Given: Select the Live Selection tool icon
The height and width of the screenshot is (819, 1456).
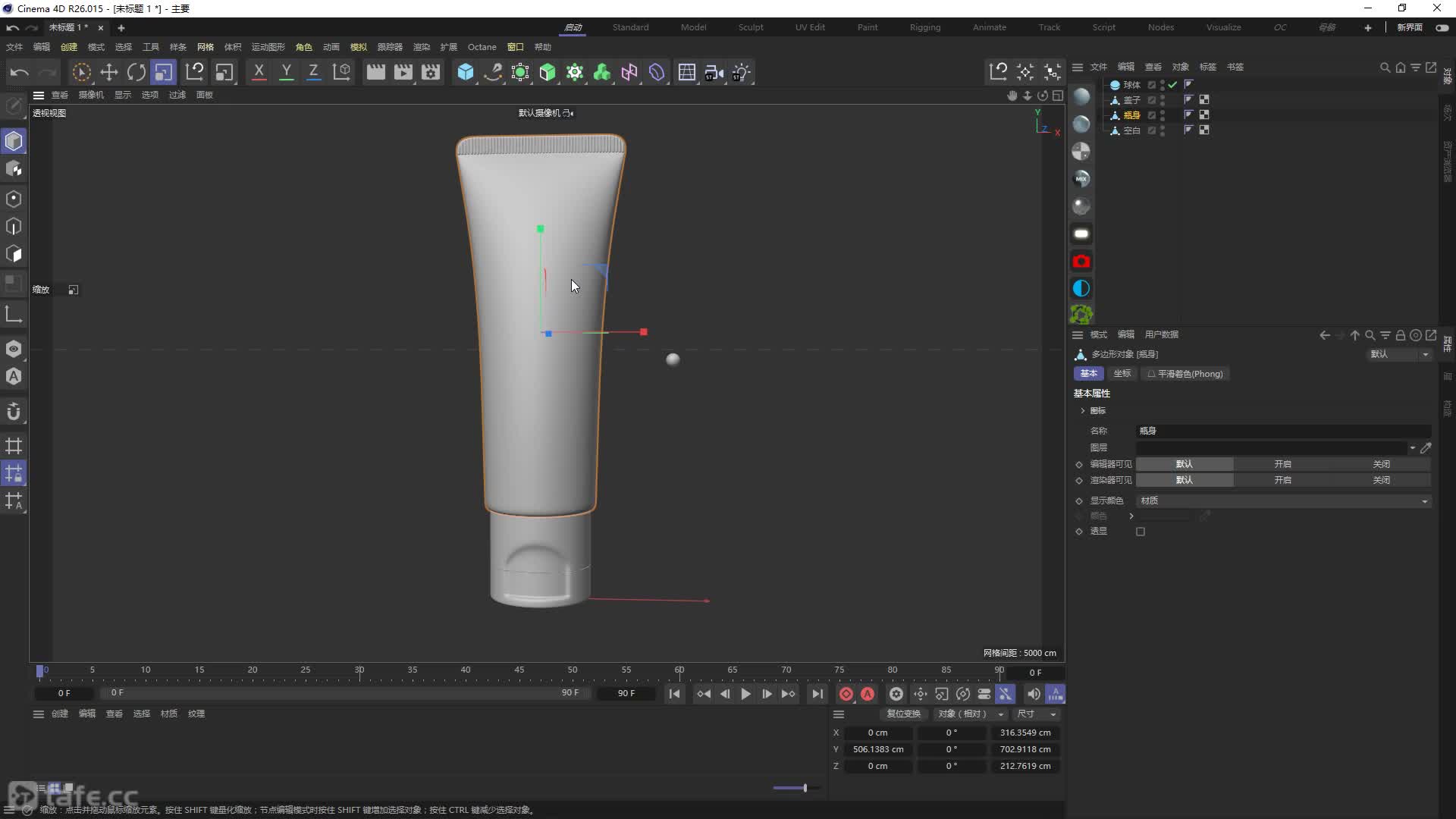Looking at the screenshot, I should [81, 72].
